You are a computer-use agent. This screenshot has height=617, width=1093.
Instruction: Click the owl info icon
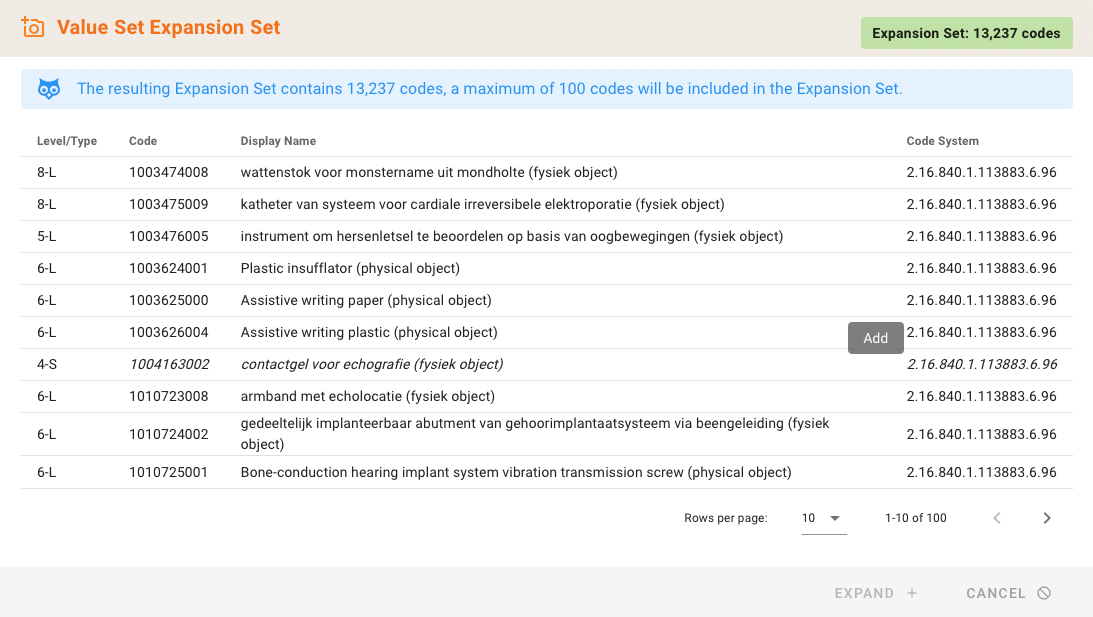coord(49,89)
